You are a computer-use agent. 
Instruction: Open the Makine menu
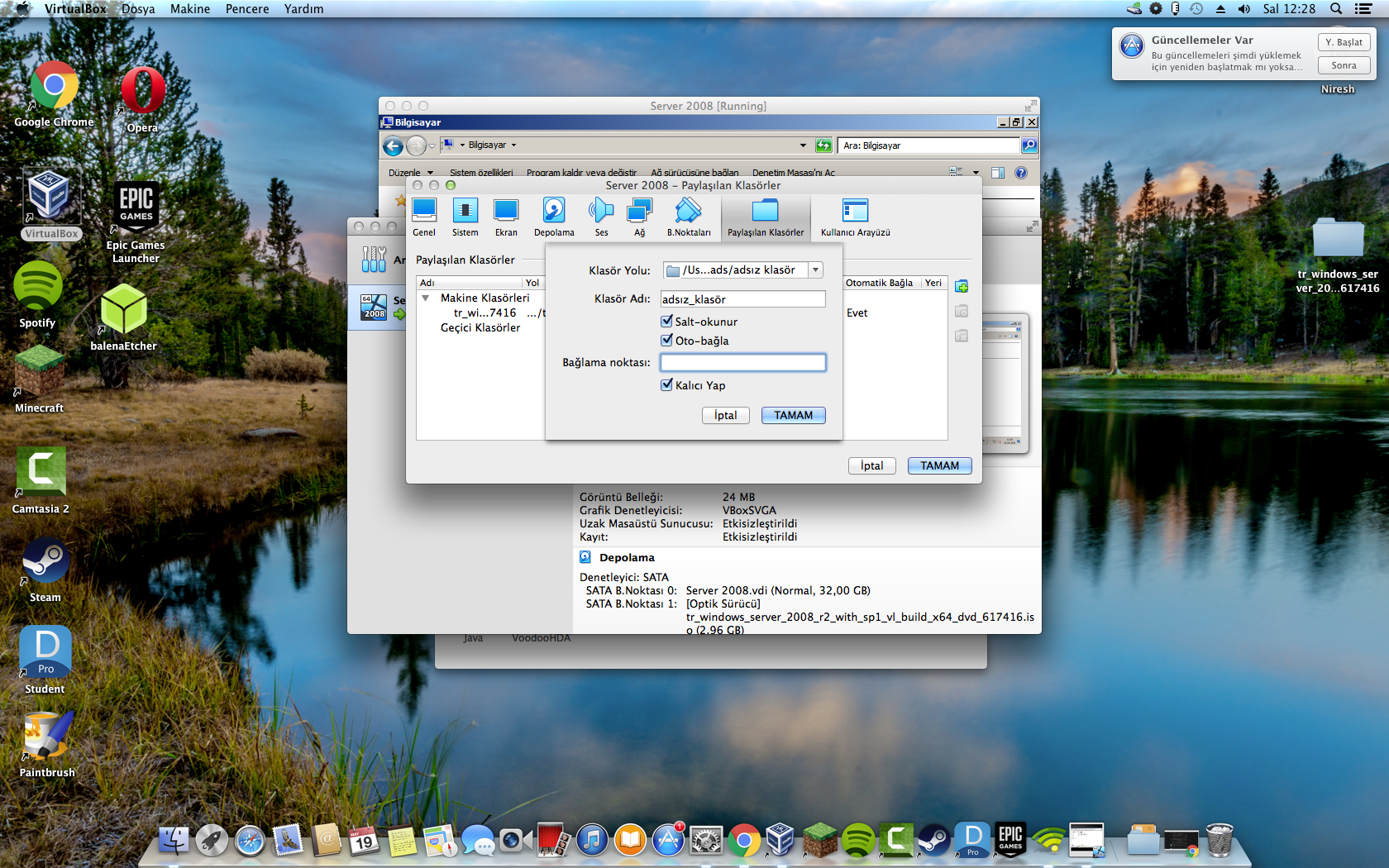coord(189,9)
